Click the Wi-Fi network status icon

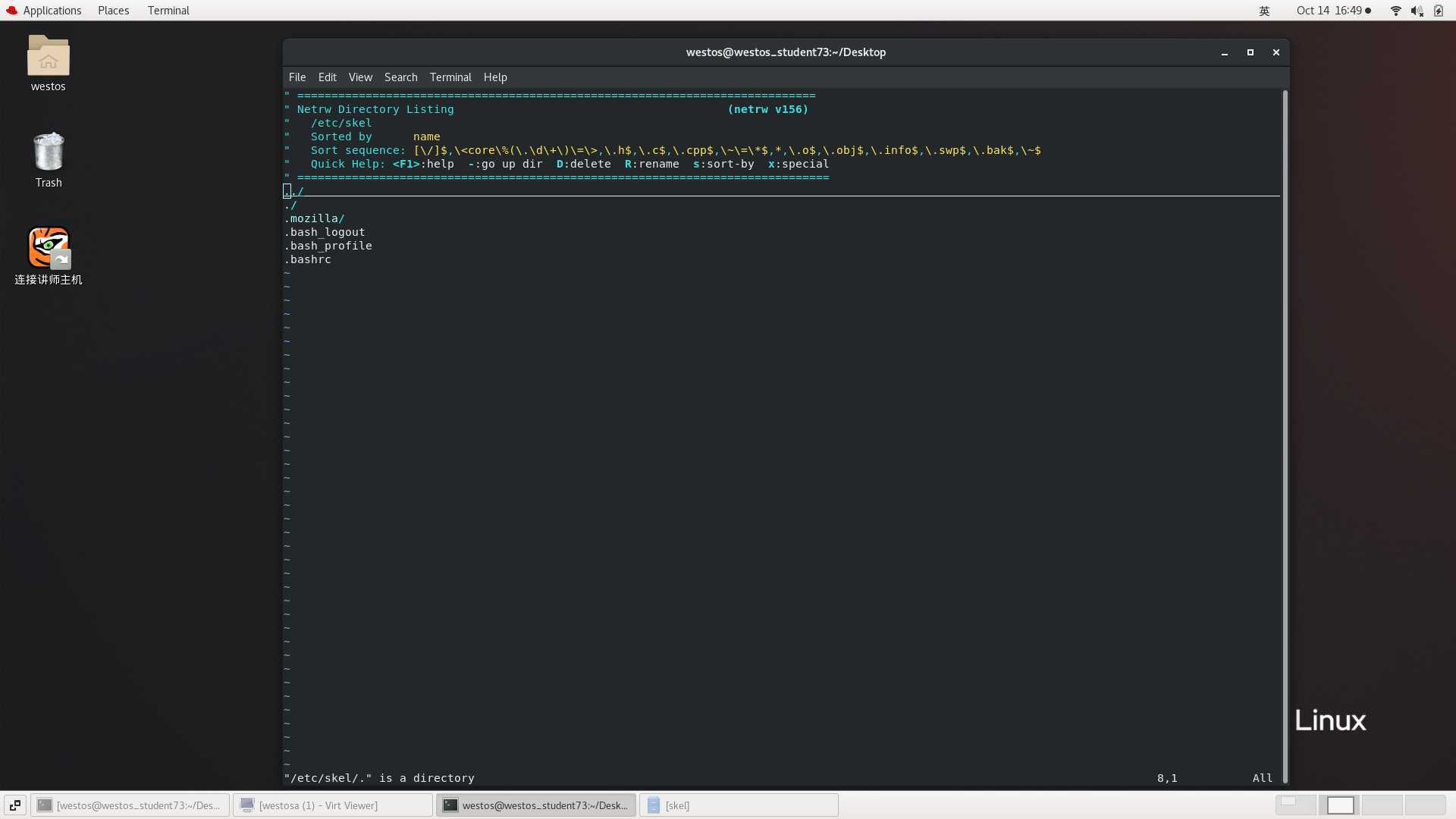click(1395, 11)
